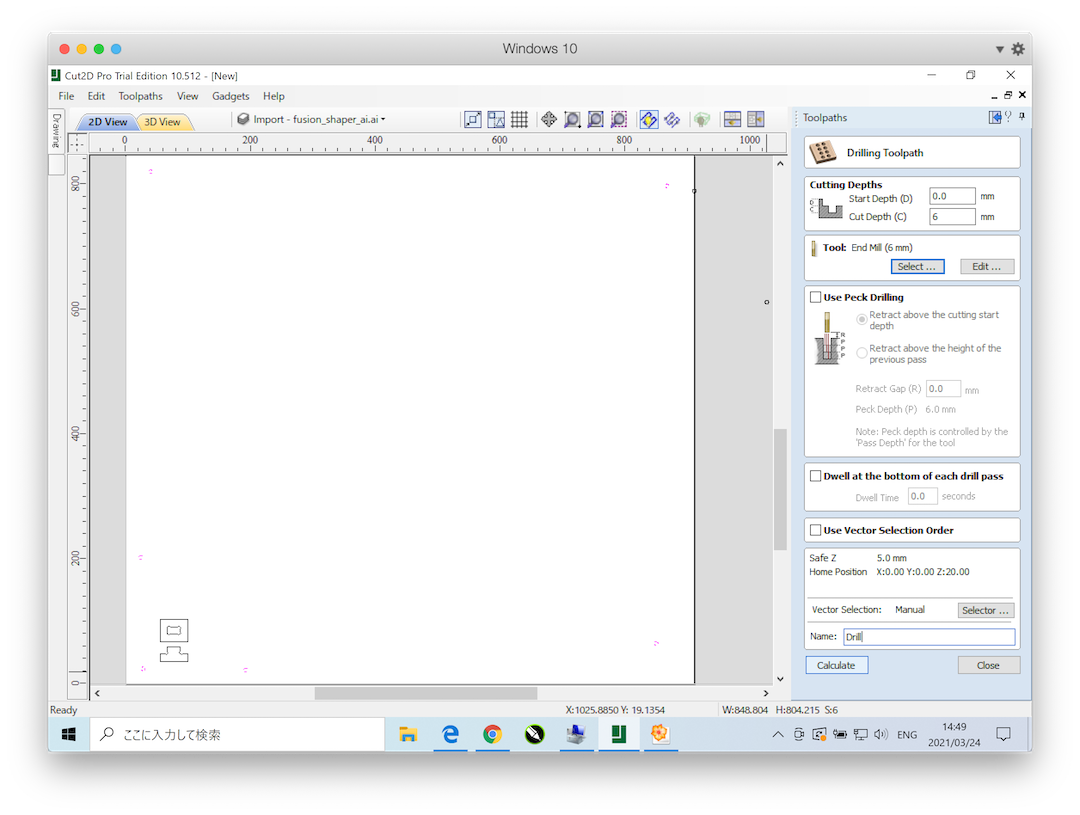1080x815 pixels.
Task: Click the Drilling Toolpath icon
Action: pos(822,152)
